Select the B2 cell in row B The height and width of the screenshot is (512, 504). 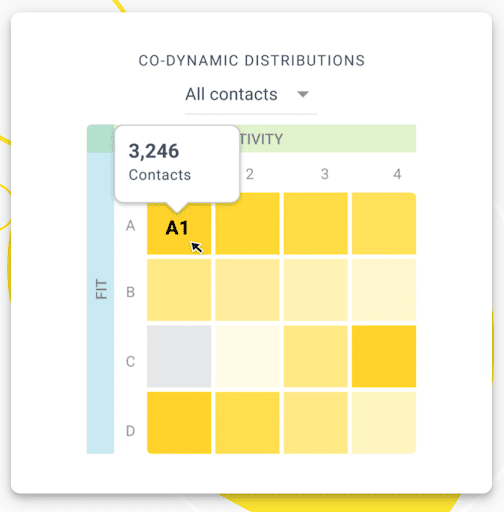coord(247,290)
